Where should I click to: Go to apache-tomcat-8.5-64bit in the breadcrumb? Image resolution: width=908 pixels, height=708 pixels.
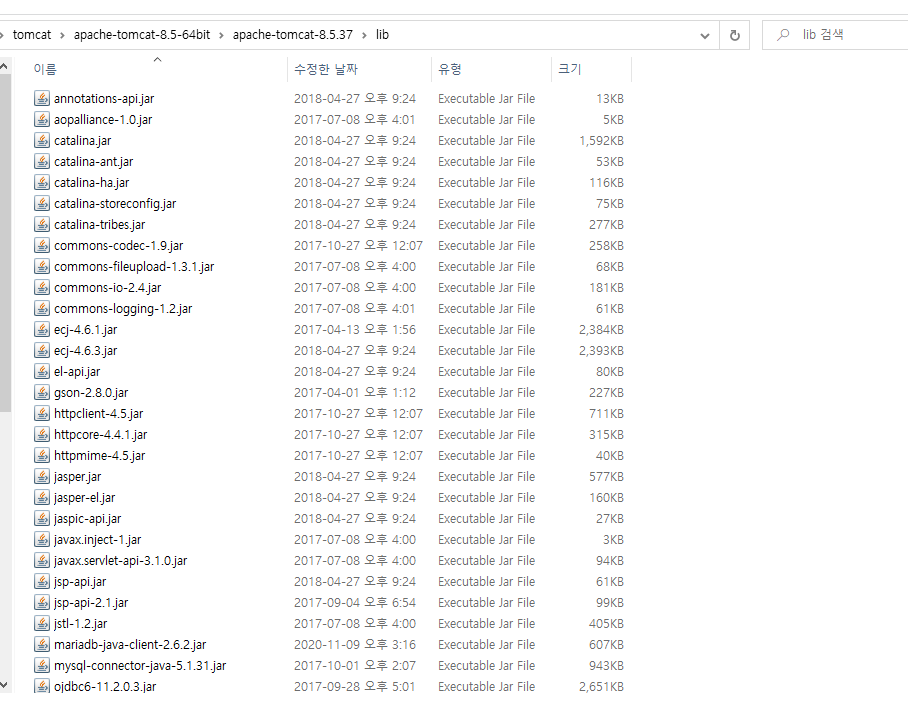click(x=142, y=35)
